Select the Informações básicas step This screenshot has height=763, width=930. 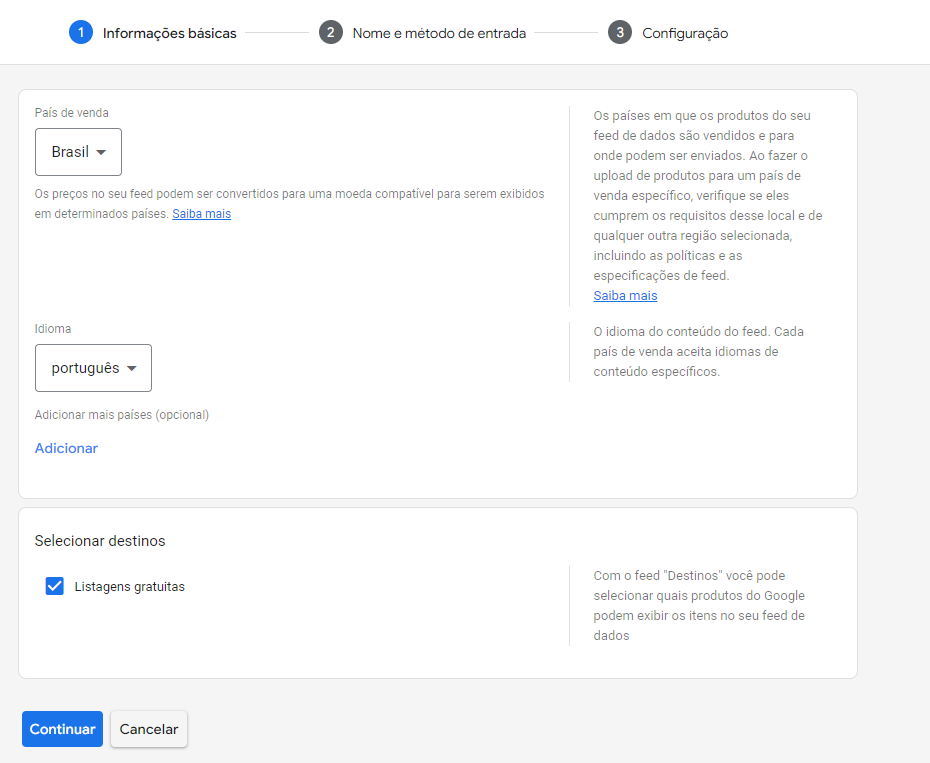170,33
